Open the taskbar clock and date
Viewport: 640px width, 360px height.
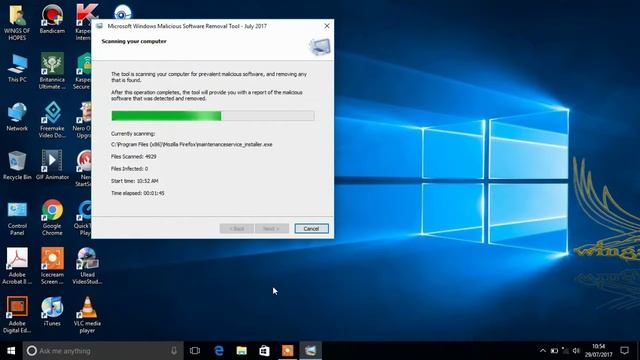click(x=598, y=351)
